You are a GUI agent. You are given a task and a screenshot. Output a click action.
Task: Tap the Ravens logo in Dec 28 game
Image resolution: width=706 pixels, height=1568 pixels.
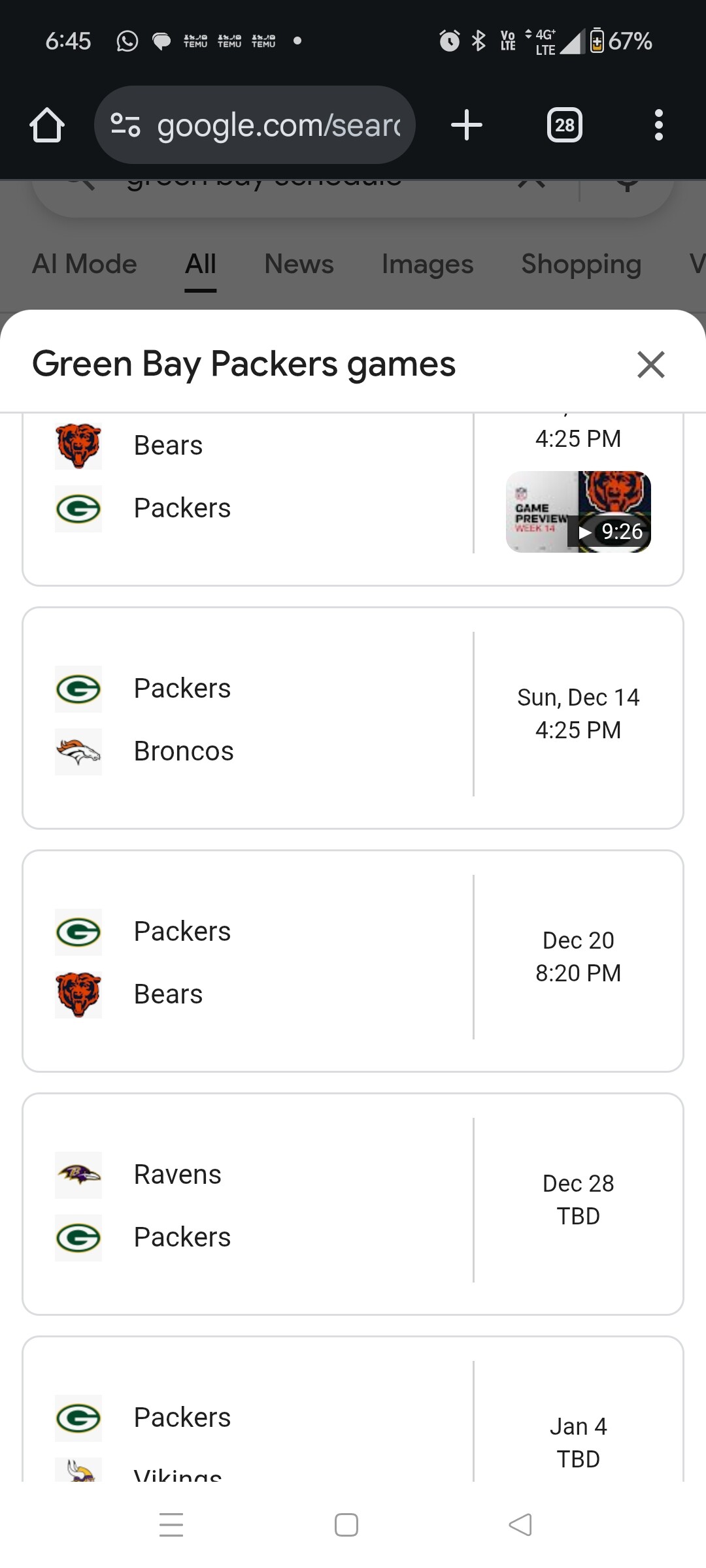point(78,1175)
